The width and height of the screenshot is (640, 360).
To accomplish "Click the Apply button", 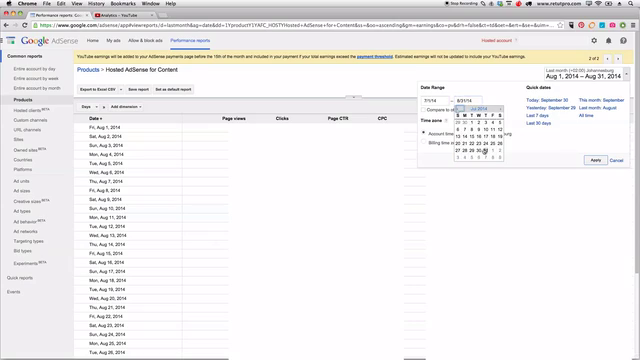I will click(x=596, y=160).
